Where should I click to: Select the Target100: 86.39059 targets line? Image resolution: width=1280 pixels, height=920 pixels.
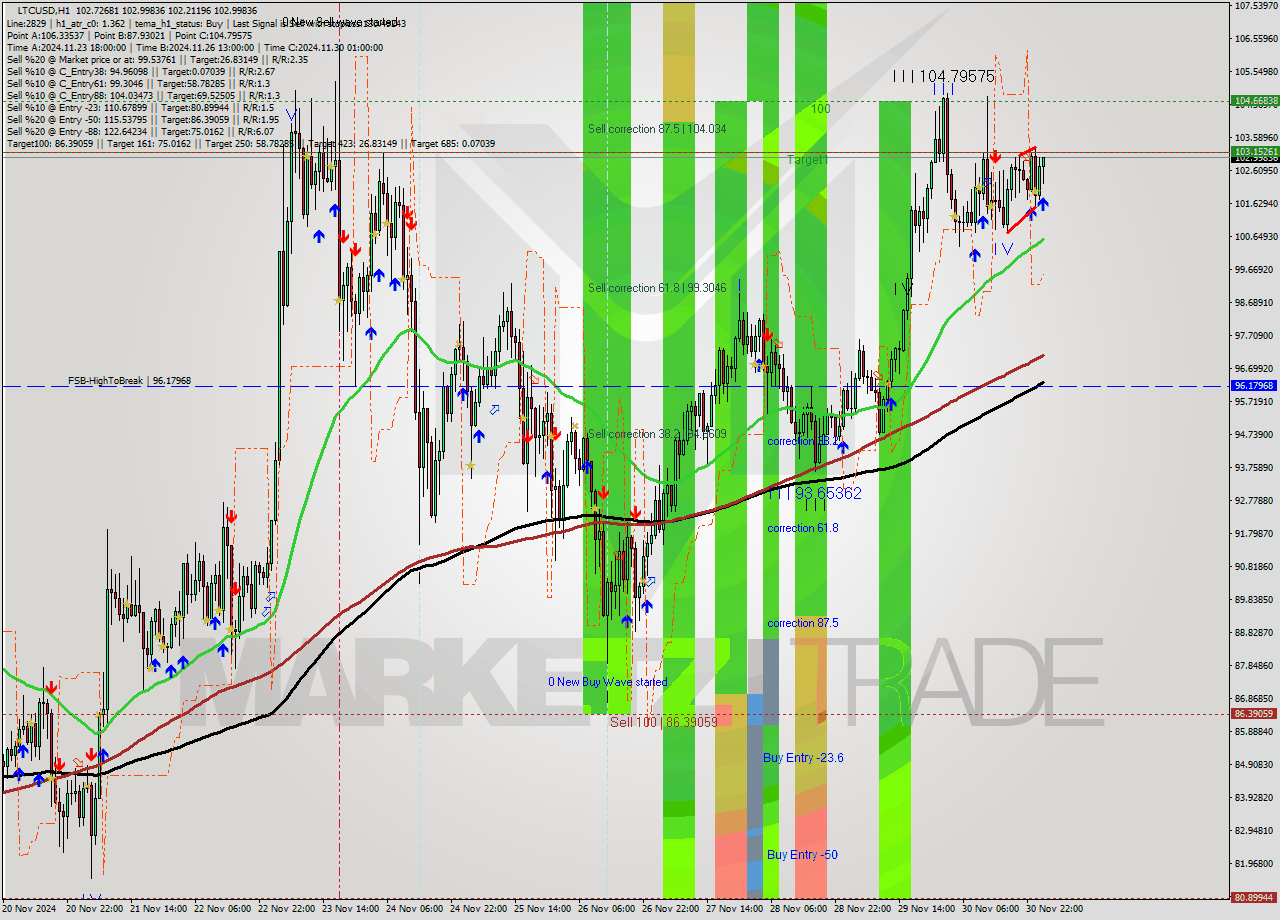pos(250,144)
